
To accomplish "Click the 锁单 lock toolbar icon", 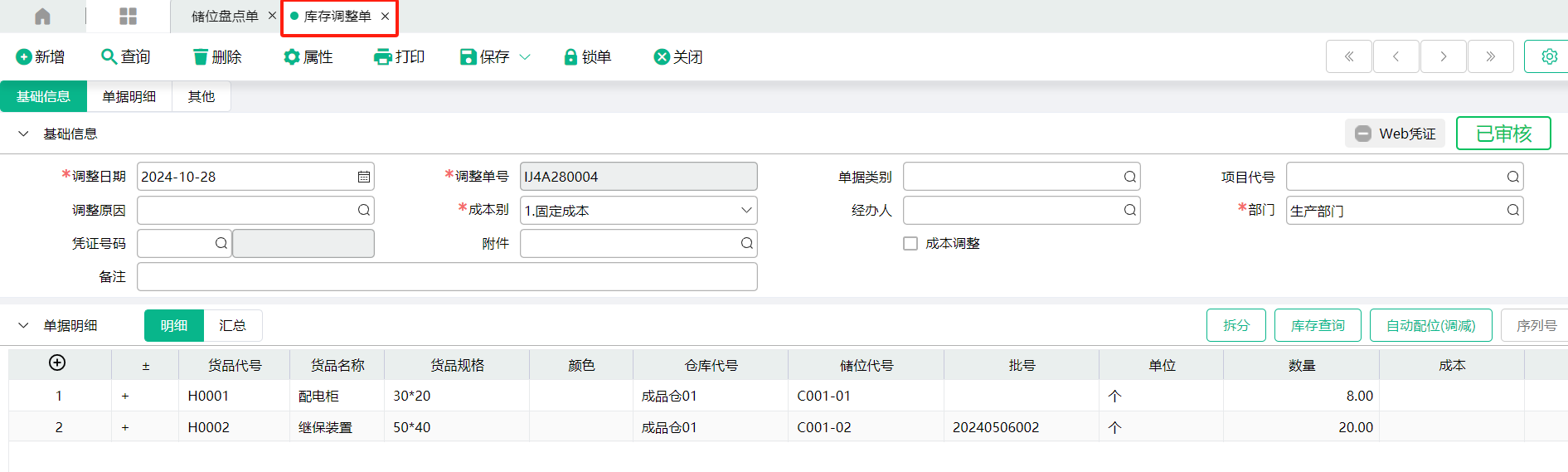I will 570,57.
